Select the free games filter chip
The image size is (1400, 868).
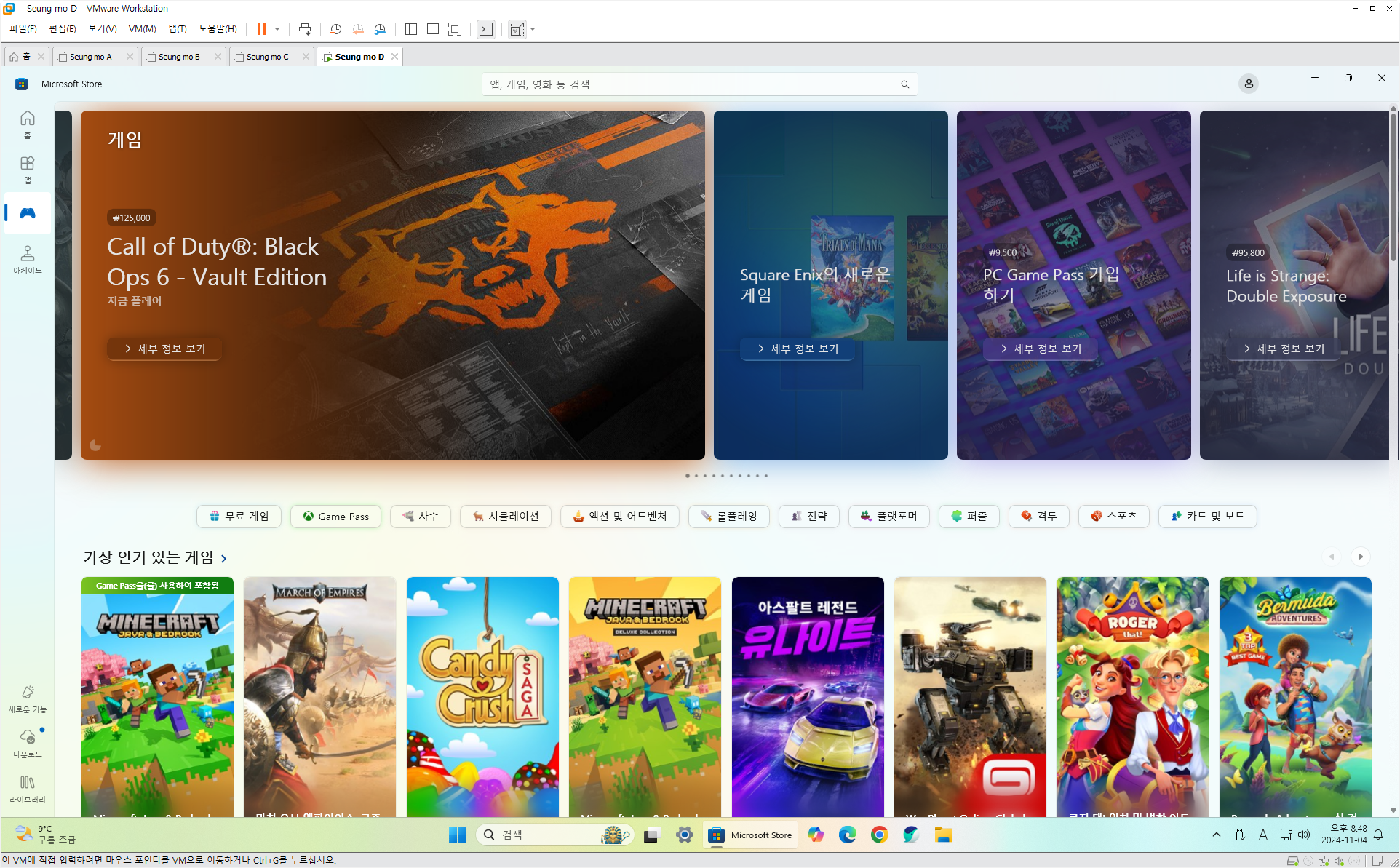click(239, 517)
